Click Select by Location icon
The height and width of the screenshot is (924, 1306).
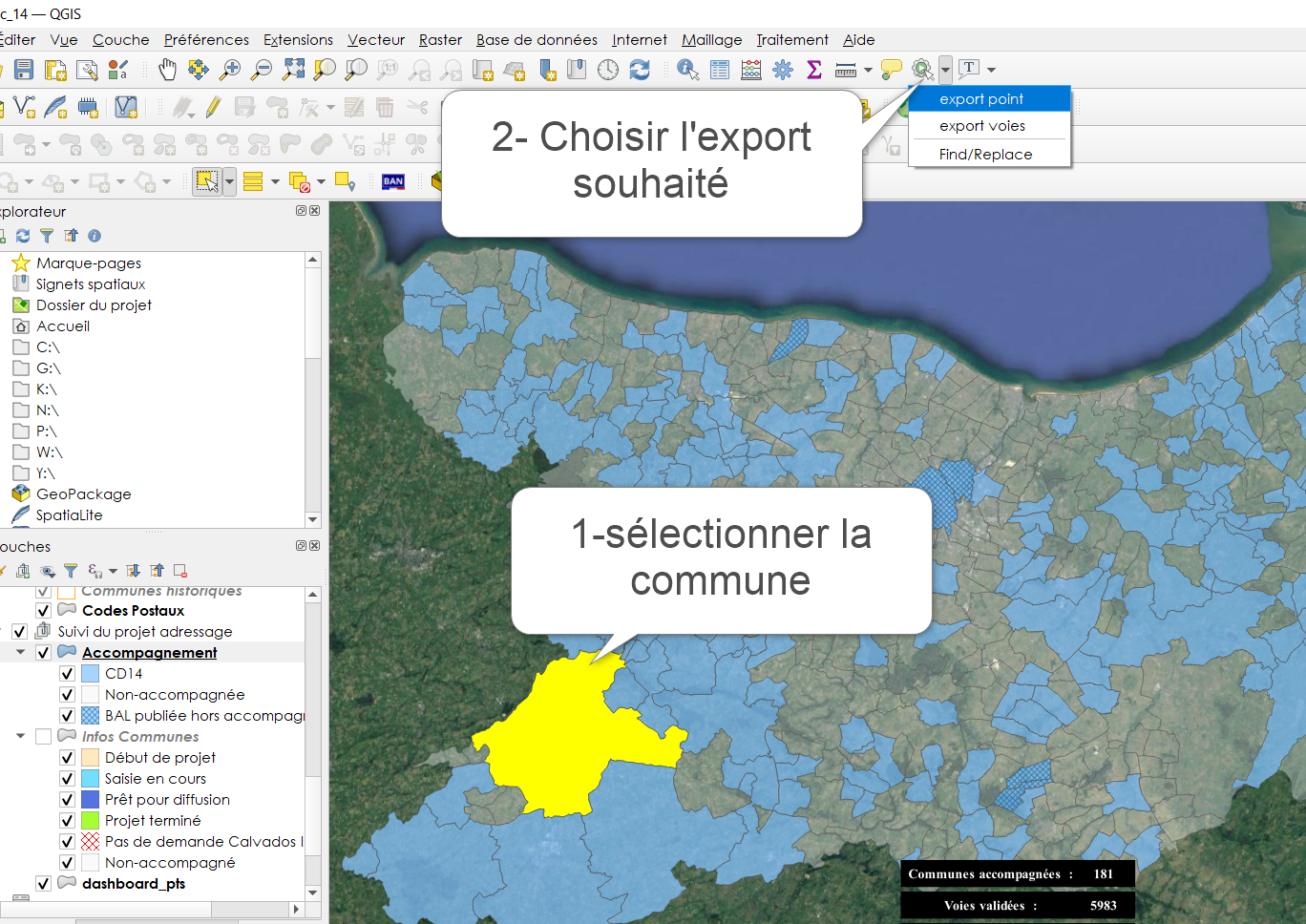coord(345,181)
